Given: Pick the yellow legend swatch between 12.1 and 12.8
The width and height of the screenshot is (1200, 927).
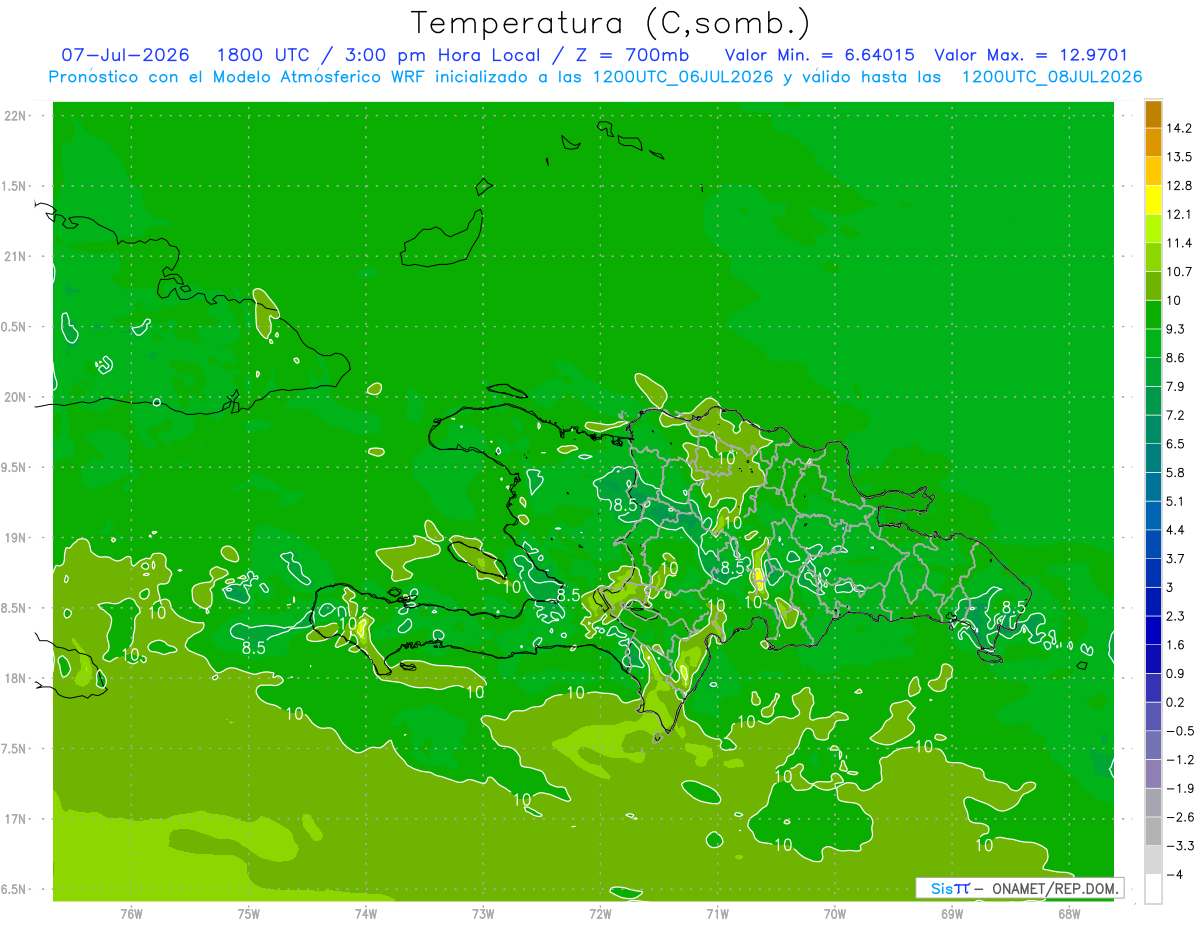Looking at the screenshot, I should 1153,200.
